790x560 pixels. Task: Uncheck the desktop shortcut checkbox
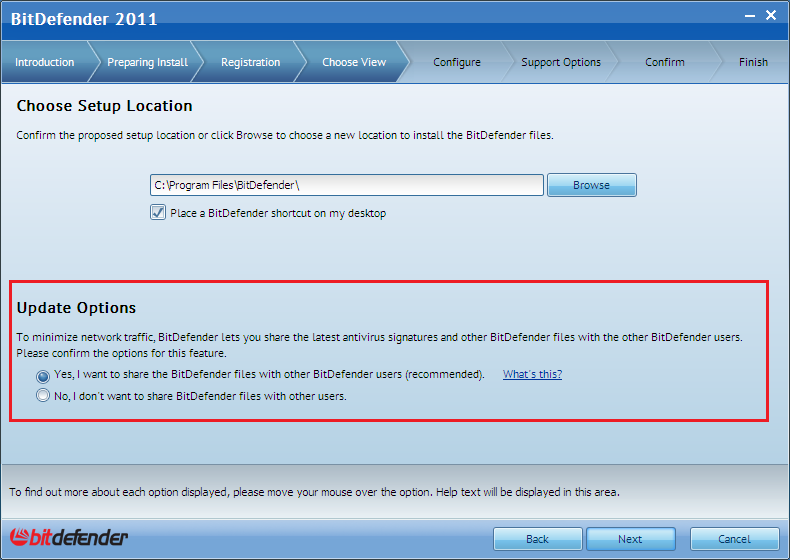pyautogui.click(x=158, y=212)
